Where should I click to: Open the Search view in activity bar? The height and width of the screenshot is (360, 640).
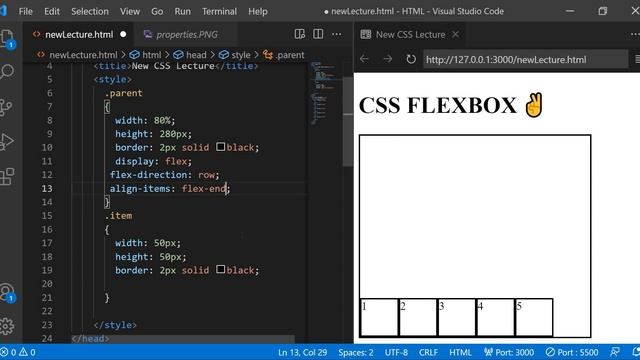(7, 72)
